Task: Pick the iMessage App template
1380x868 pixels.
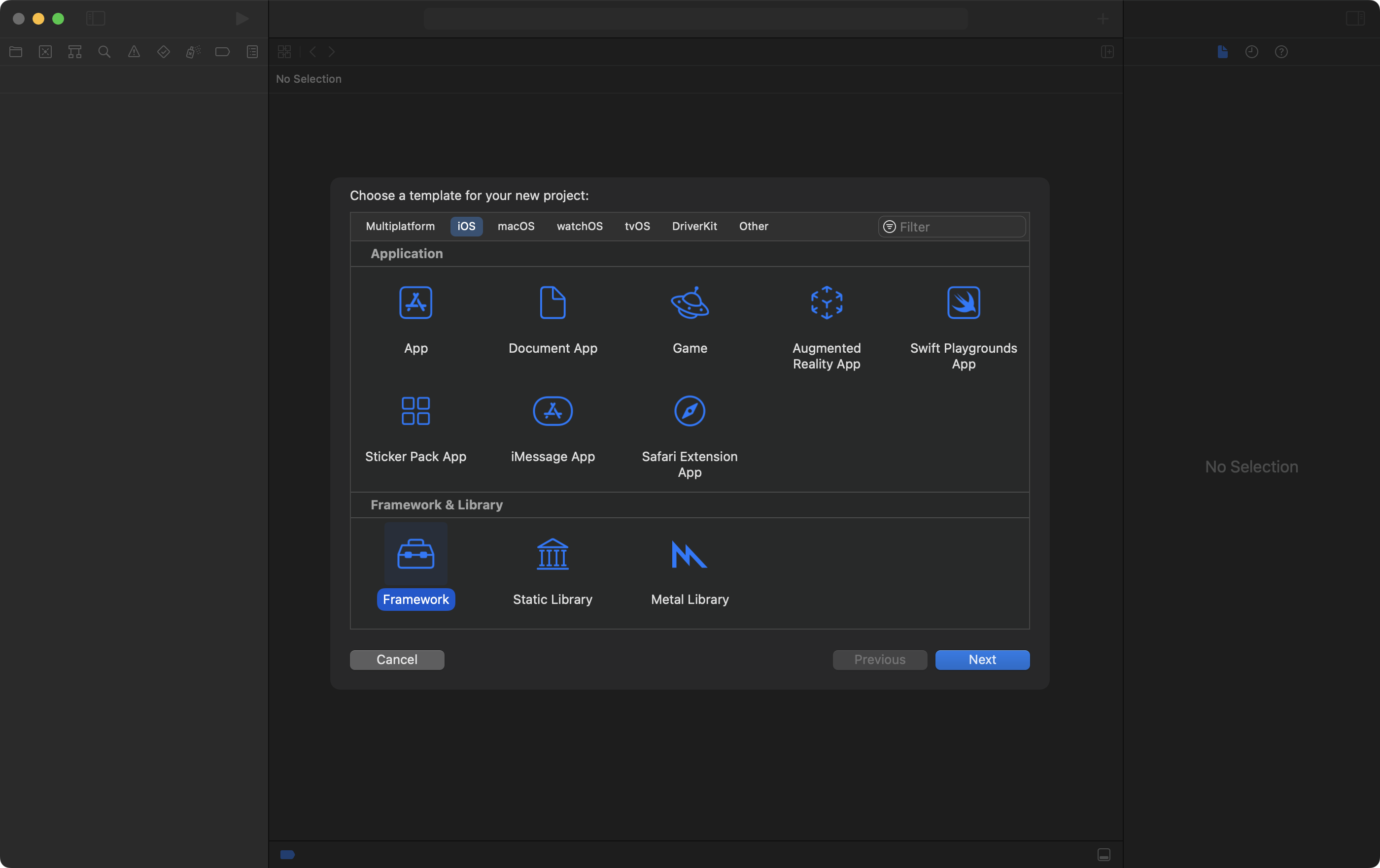Action: pos(552,411)
